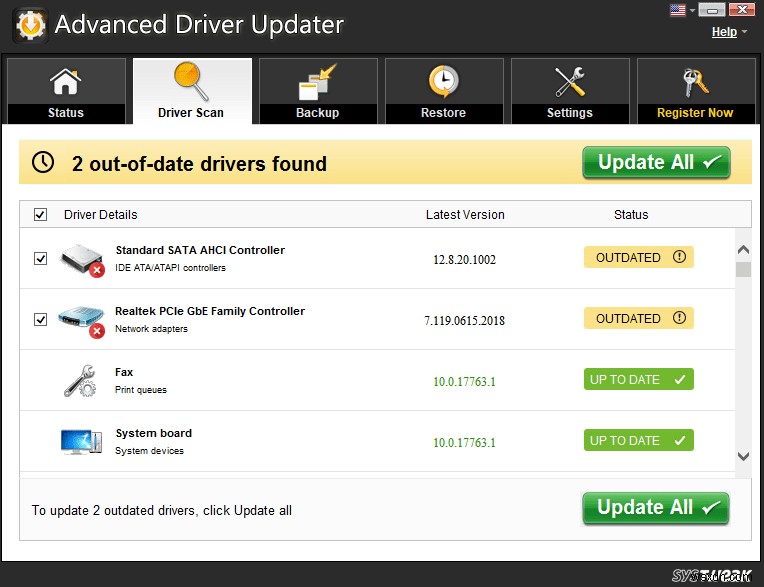Uncheck the Standard SATA AHCI Controller checkbox

[40, 258]
